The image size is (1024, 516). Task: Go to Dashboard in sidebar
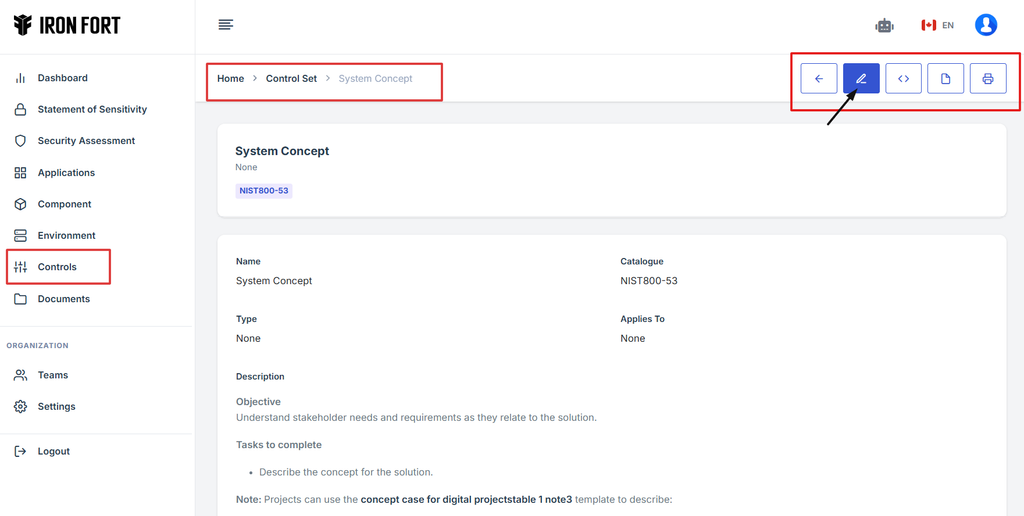62,78
